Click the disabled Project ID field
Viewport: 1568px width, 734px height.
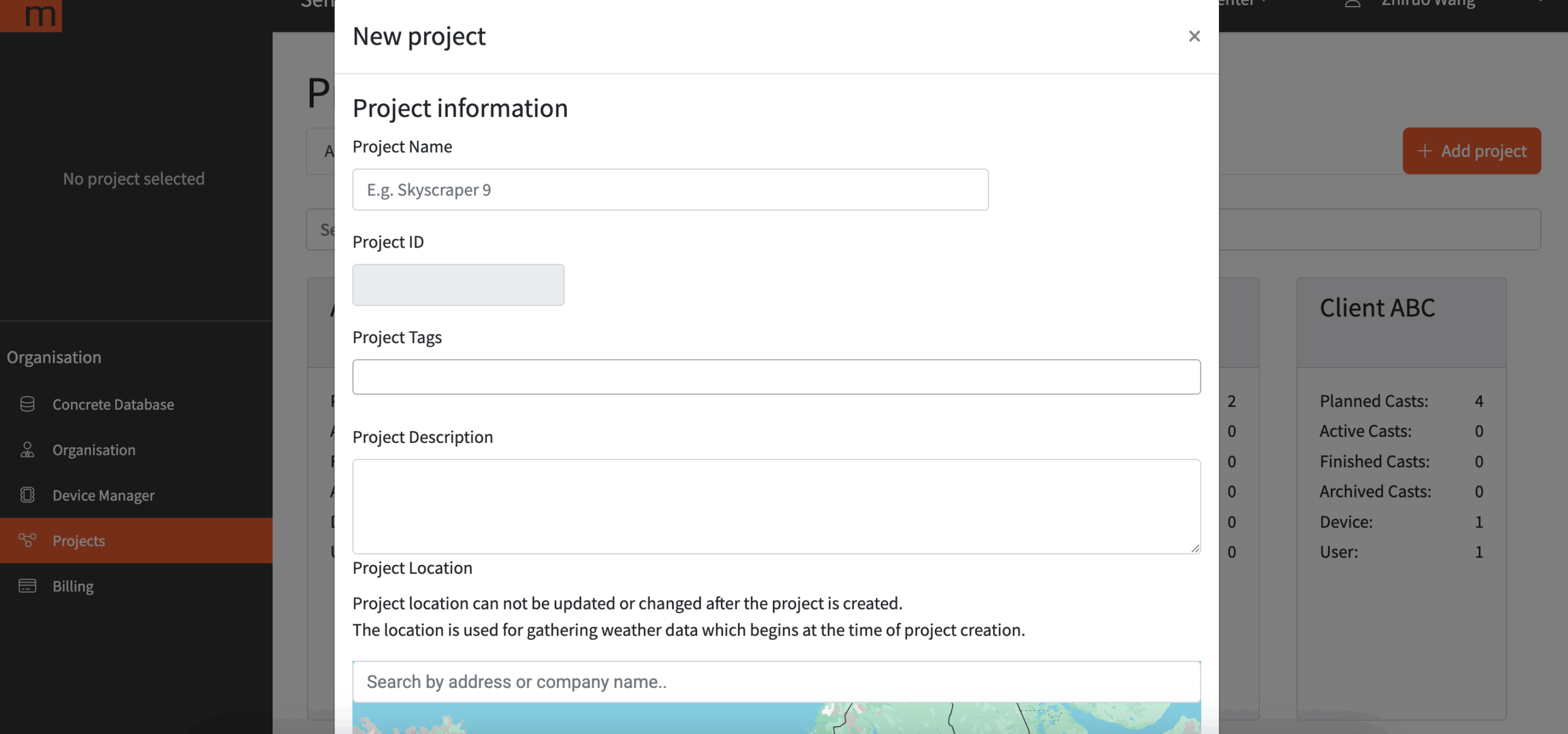tap(458, 285)
